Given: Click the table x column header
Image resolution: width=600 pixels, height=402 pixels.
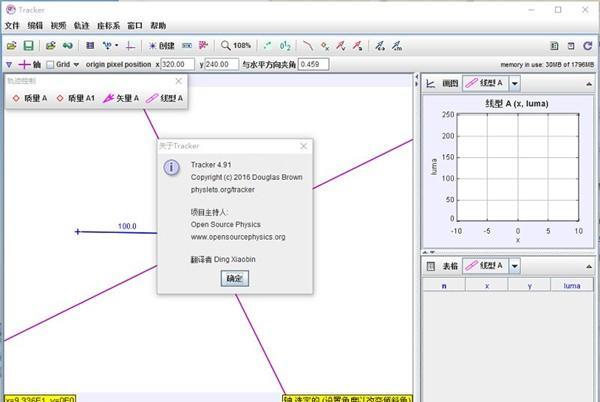Looking at the screenshot, I should pos(487,286).
